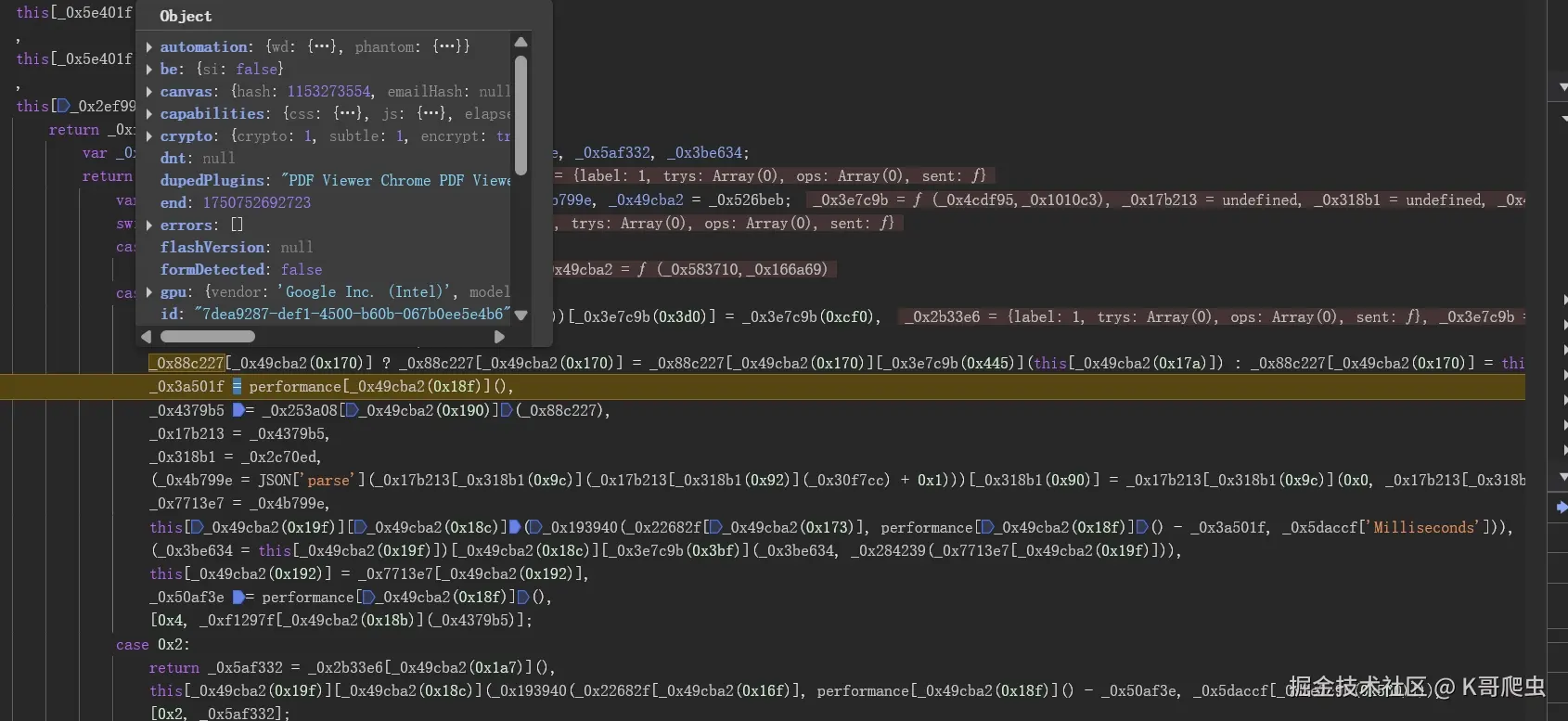
Task: Click the JSON['parse'] call
Action: pyautogui.click(x=312, y=480)
